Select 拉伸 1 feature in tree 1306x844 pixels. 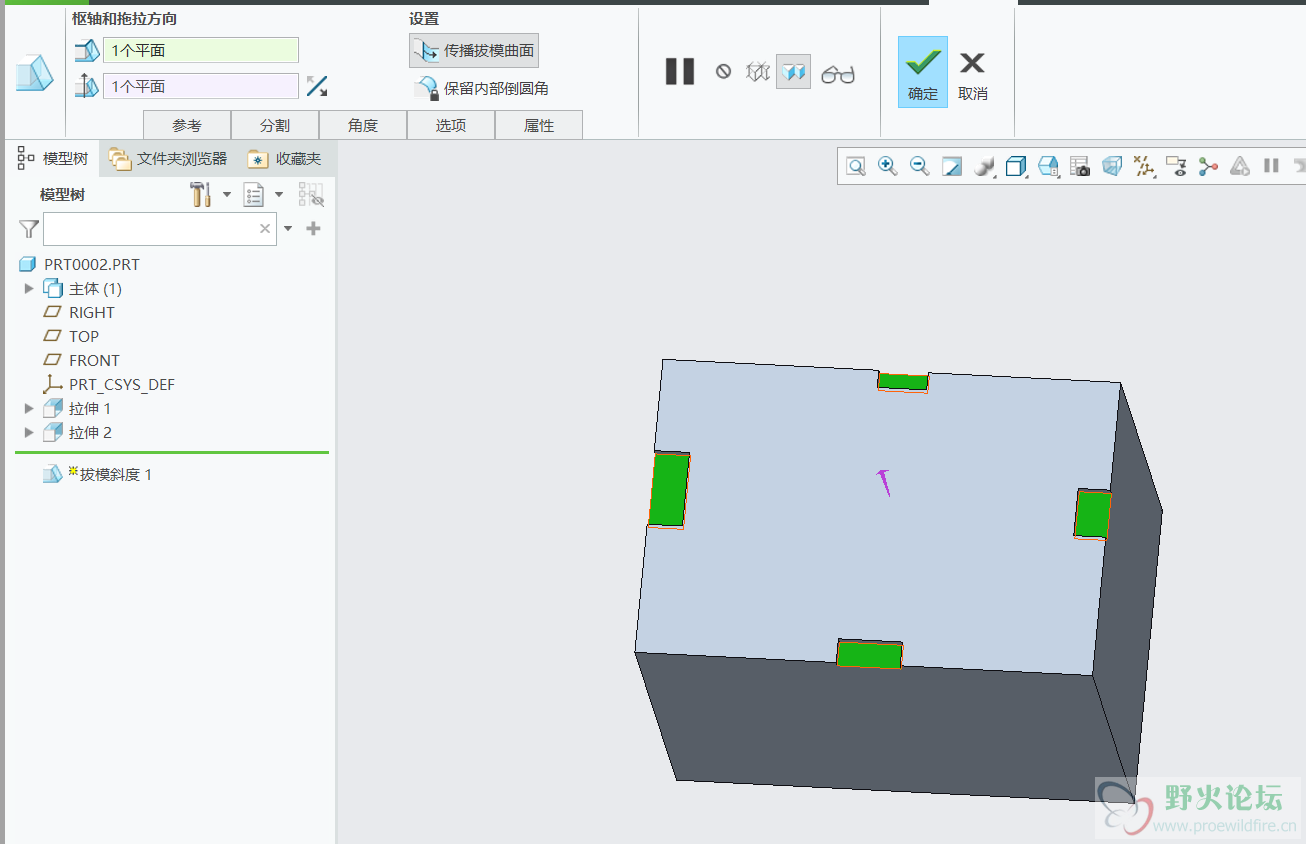(90, 408)
